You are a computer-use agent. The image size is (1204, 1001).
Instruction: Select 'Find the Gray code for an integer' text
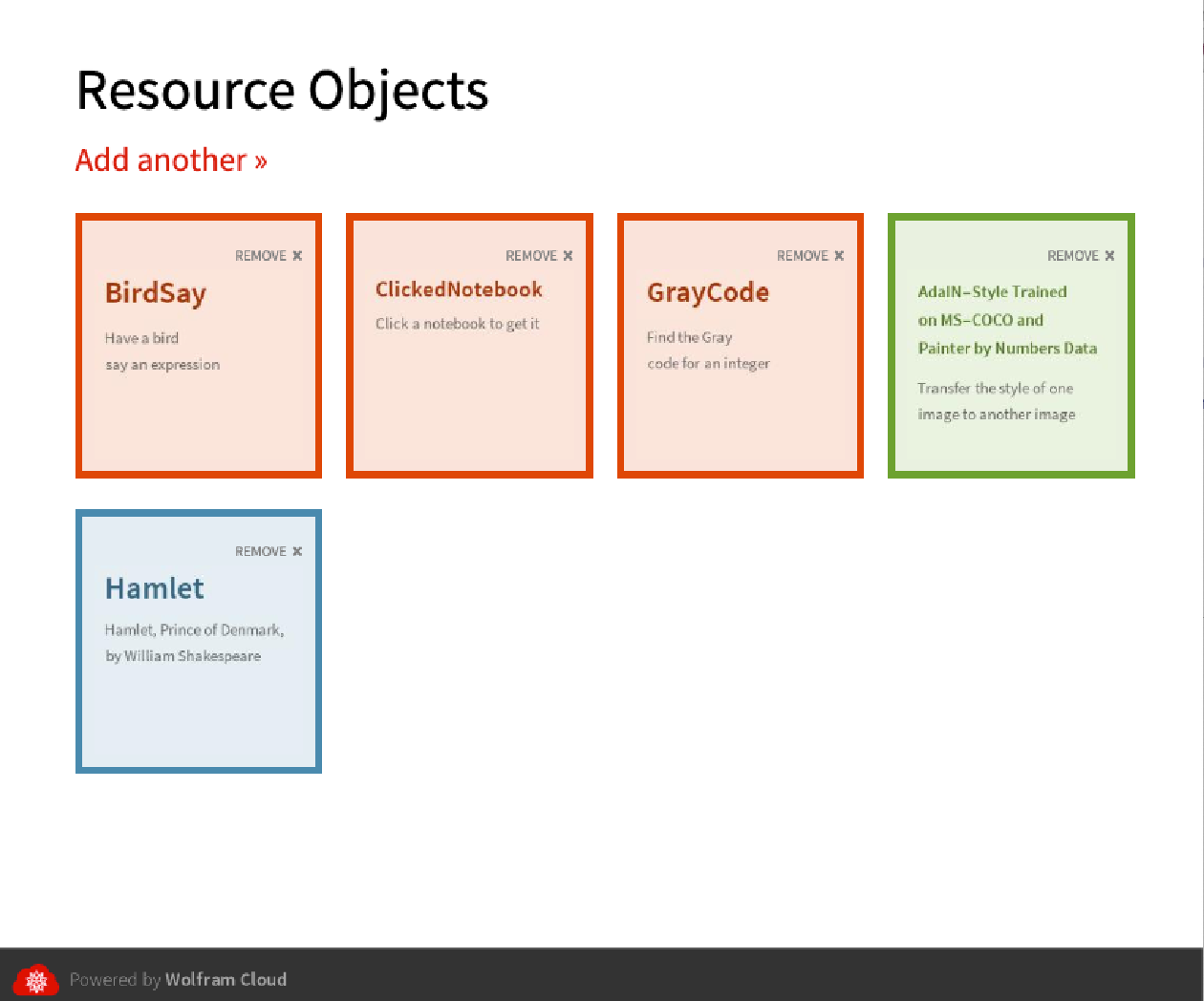708,351
